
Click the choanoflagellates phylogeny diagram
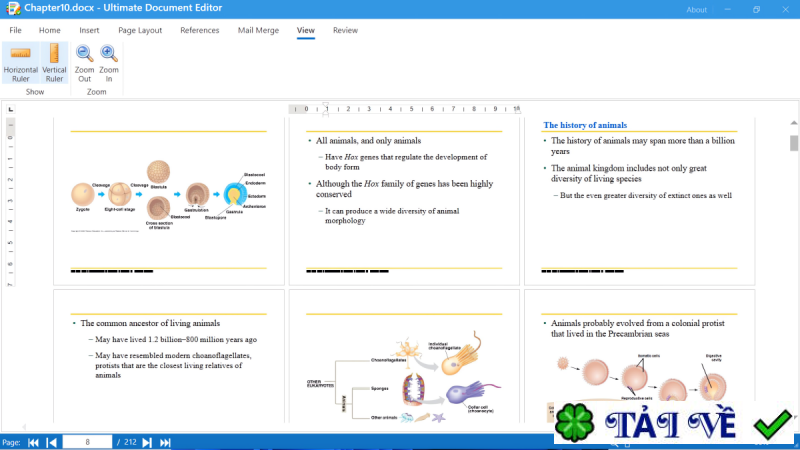coord(404,378)
